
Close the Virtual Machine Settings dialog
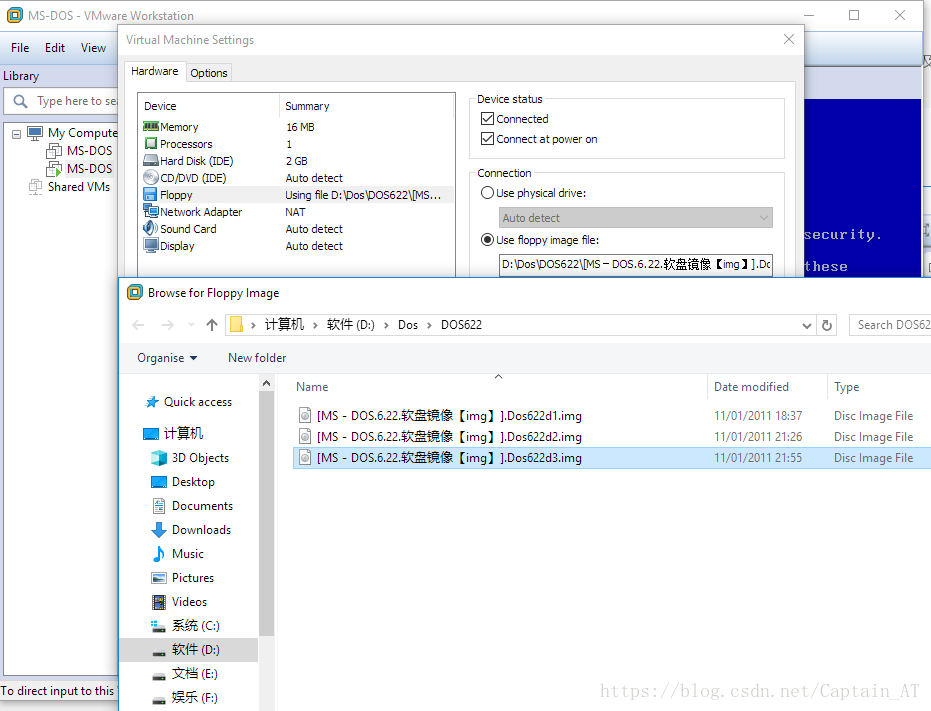788,39
